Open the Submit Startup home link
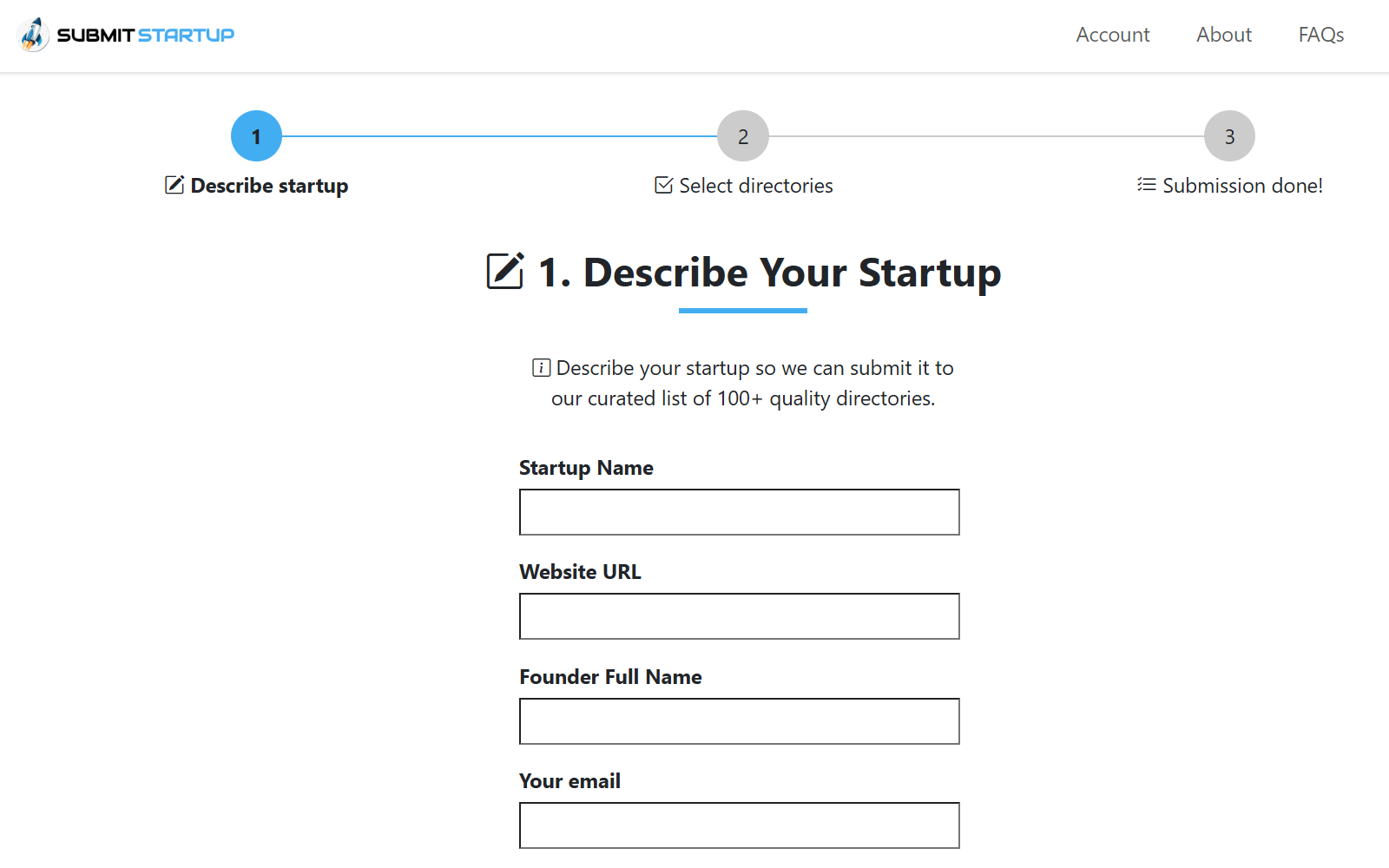 (126, 35)
